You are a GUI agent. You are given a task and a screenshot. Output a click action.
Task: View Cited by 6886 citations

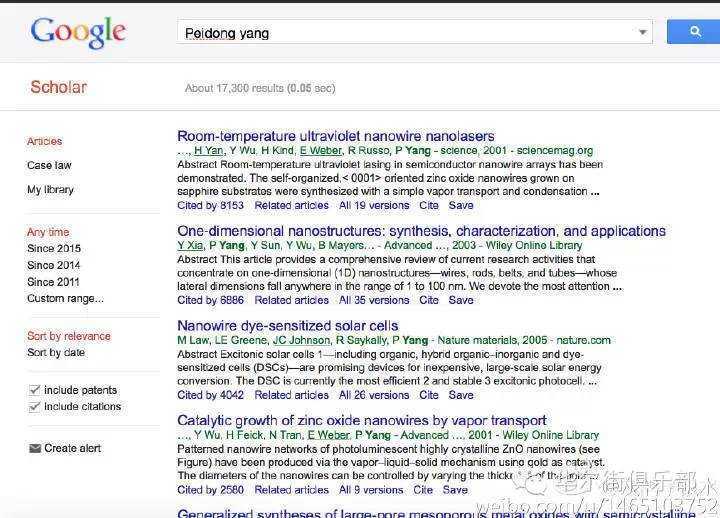pyautogui.click(x=210, y=300)
